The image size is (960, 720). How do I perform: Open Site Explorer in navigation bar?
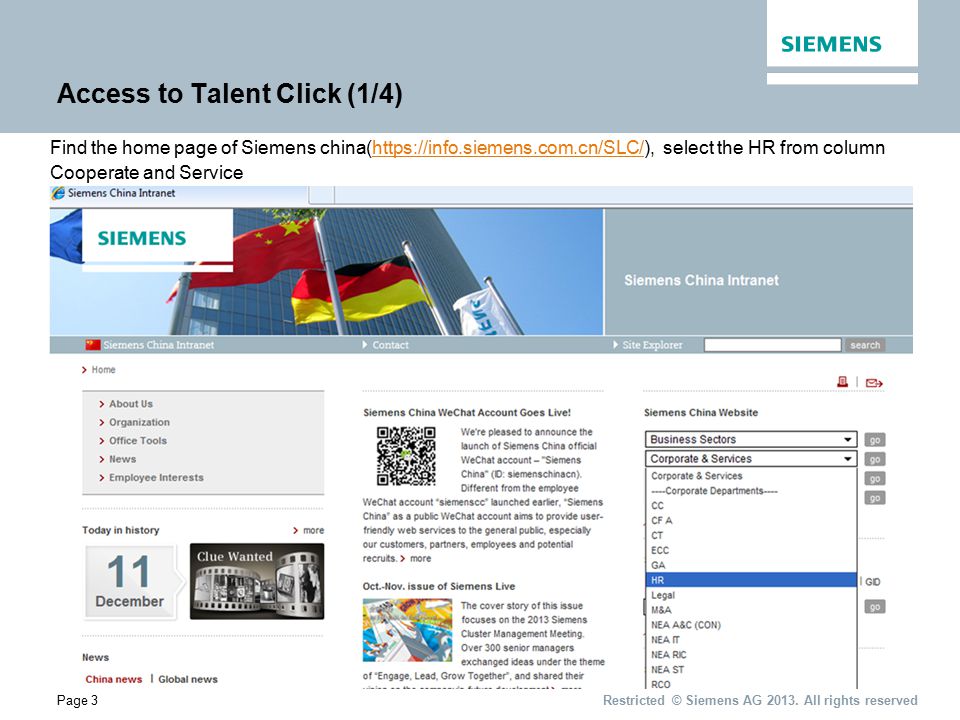[652, 345]
